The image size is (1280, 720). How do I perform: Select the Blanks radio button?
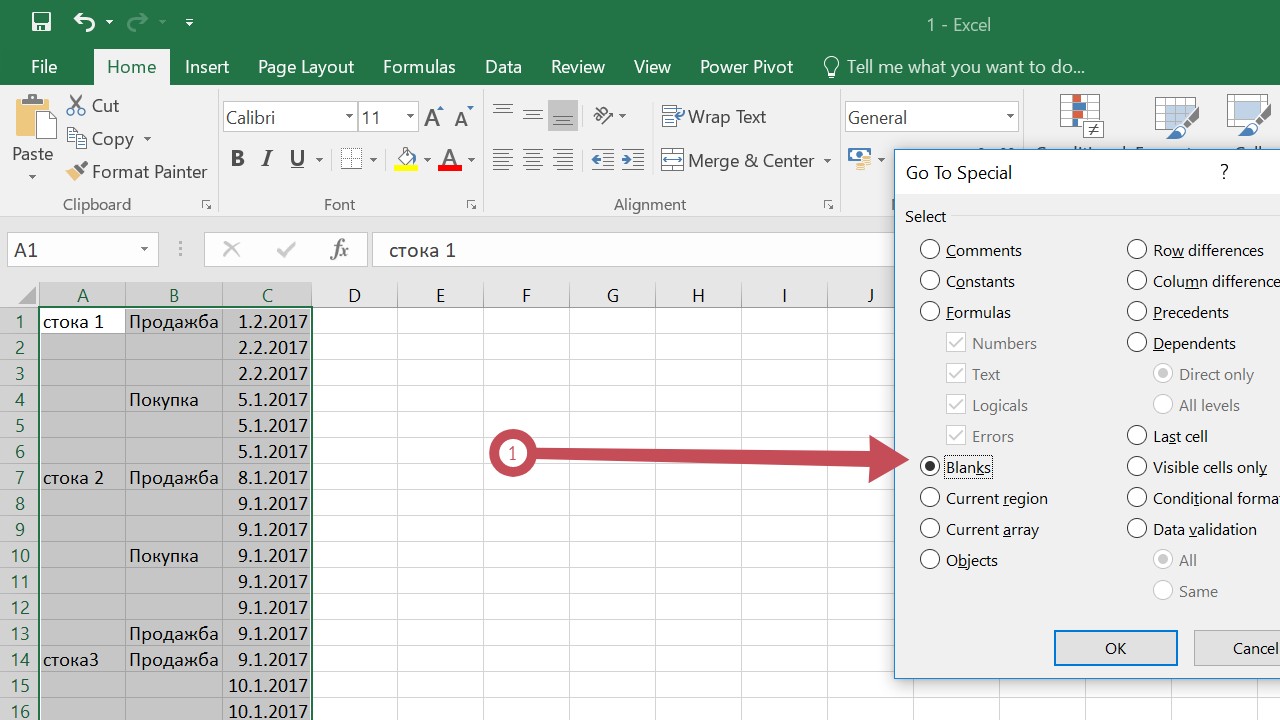click(x=930, y=467)
